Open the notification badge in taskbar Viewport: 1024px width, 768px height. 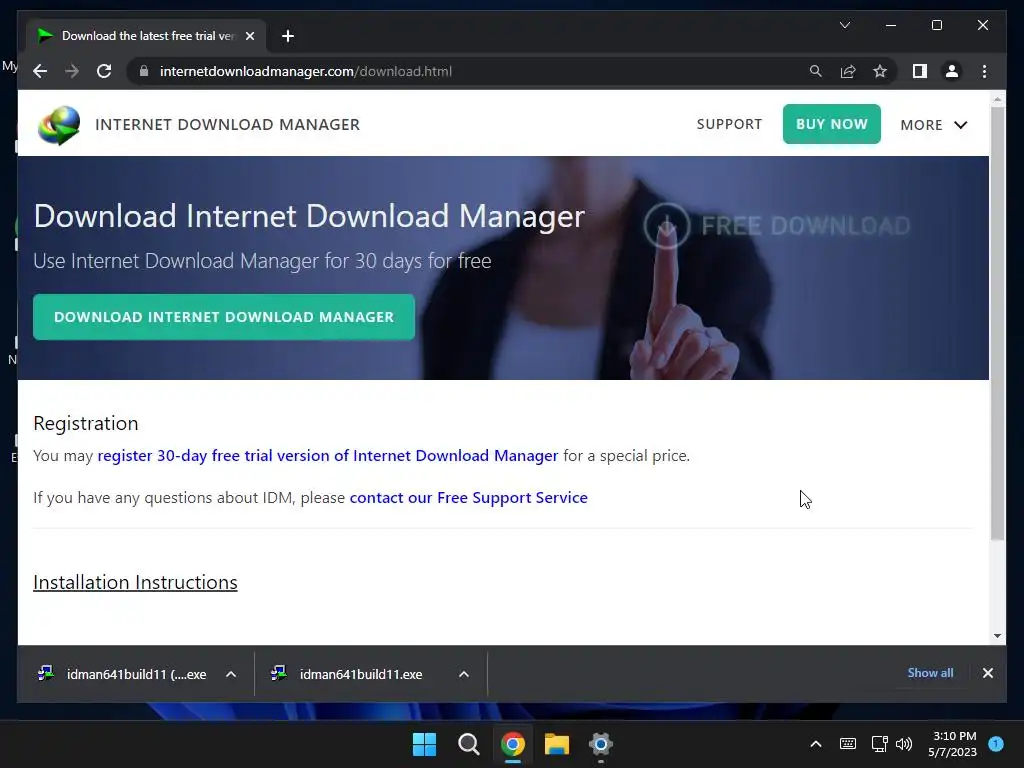tap(996, 744)
